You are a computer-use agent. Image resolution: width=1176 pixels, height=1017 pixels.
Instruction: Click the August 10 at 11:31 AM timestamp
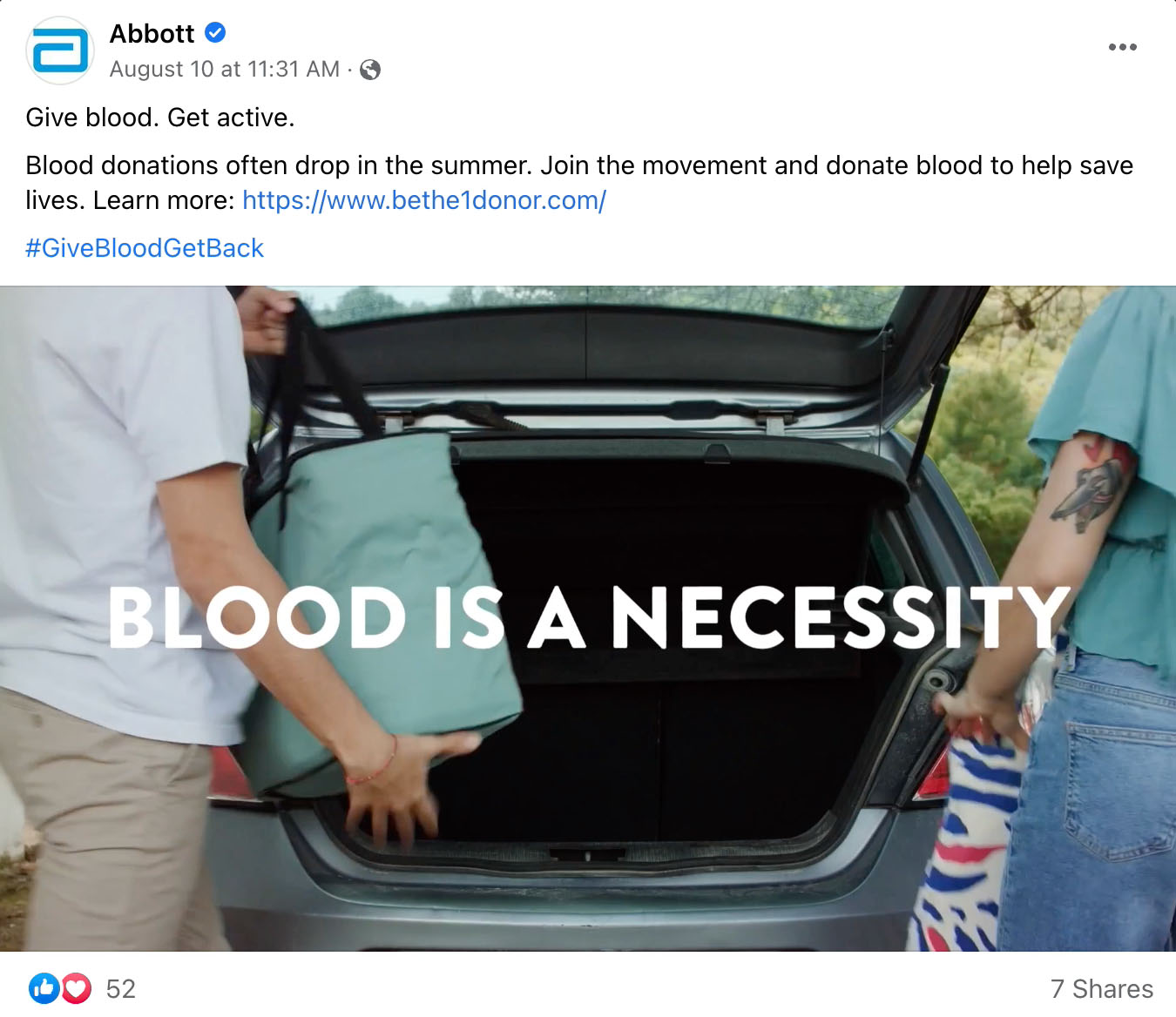(x=225, y=70)
